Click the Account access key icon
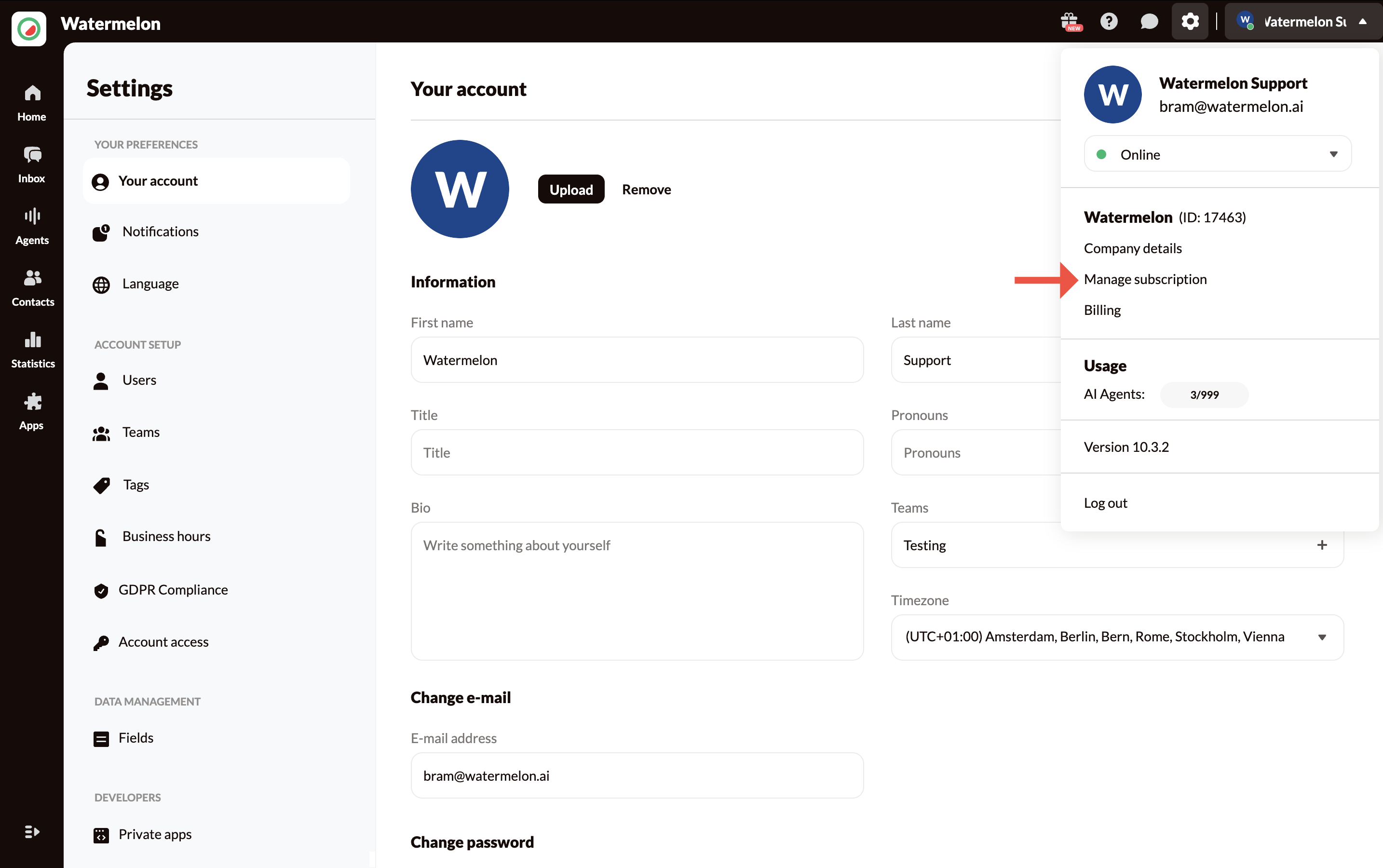1383x868 pixels. click(101, 643)
